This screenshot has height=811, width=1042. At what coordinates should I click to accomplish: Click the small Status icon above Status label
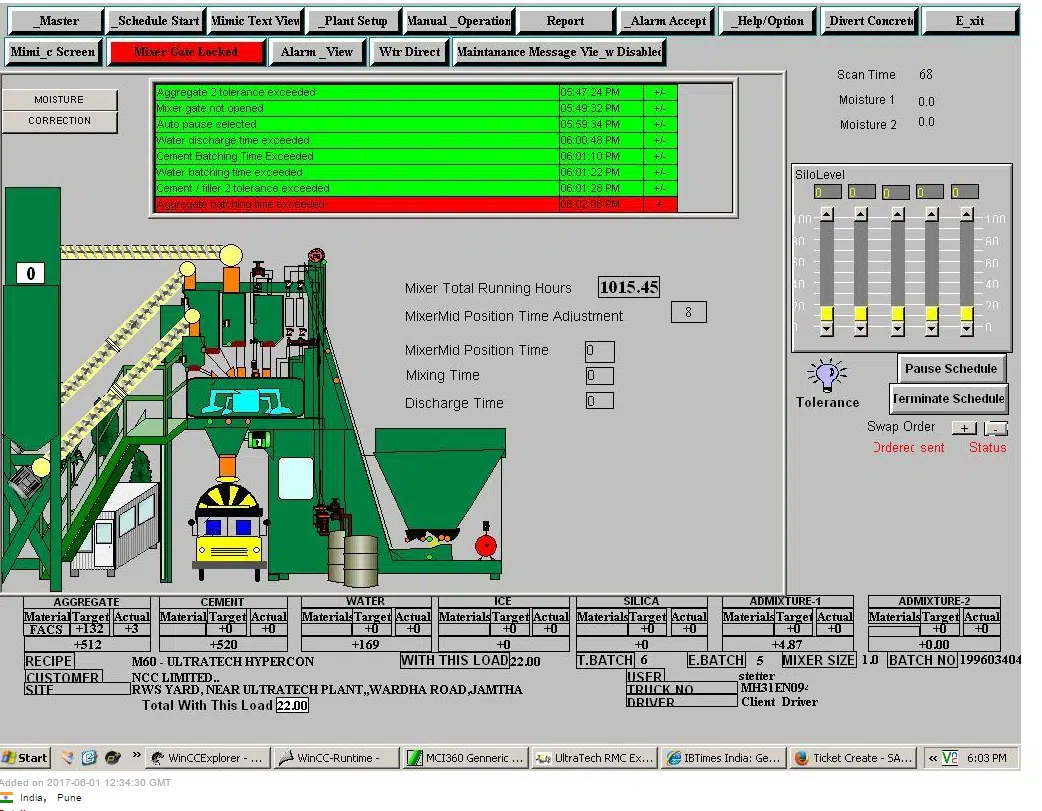[x=997, y=428]
